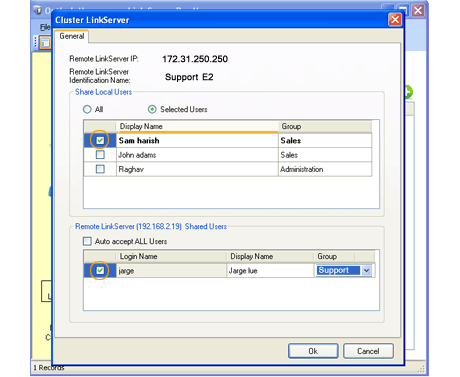Screen dimensions: 460x377
Task: Click the green add icon in background window
Action: coord(408,92)
